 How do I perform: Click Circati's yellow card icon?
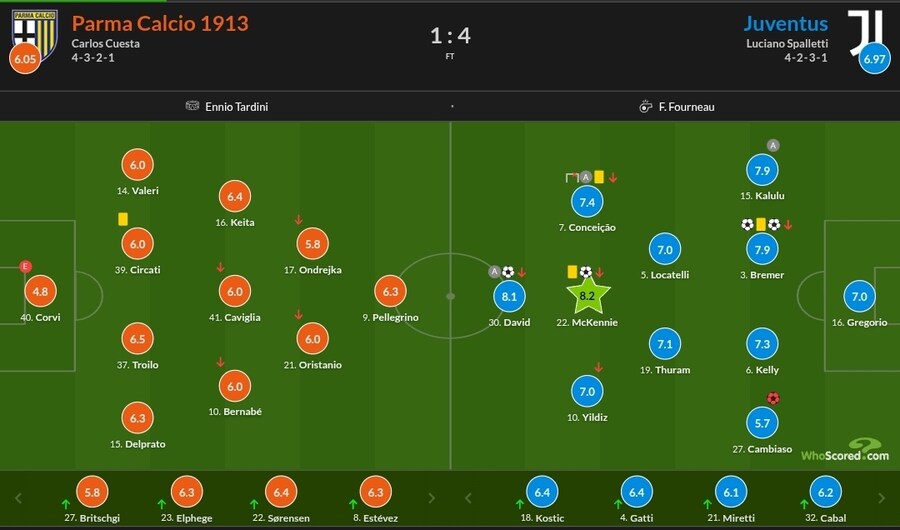point(123,218)
